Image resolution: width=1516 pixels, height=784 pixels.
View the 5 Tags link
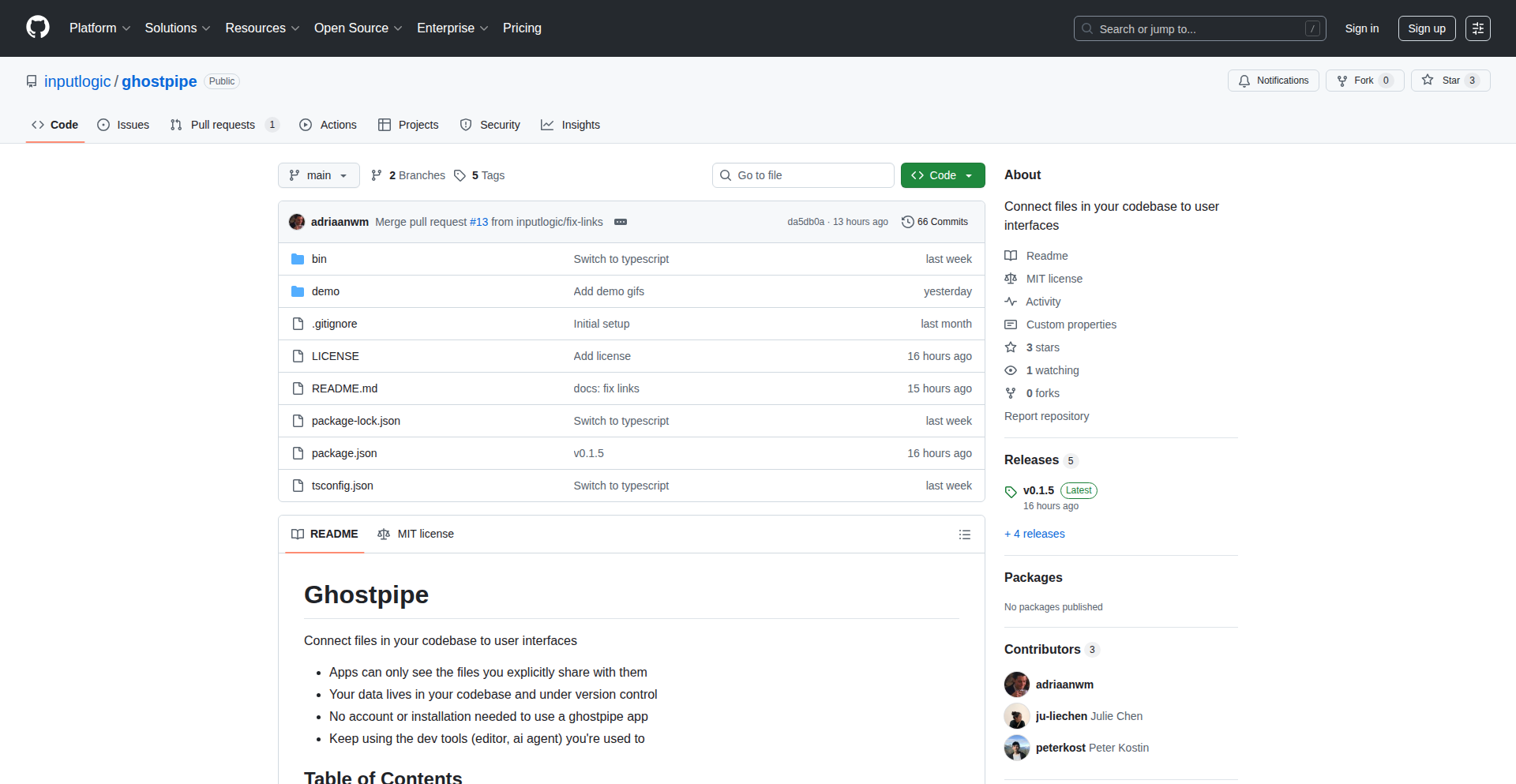pos(479,175)
